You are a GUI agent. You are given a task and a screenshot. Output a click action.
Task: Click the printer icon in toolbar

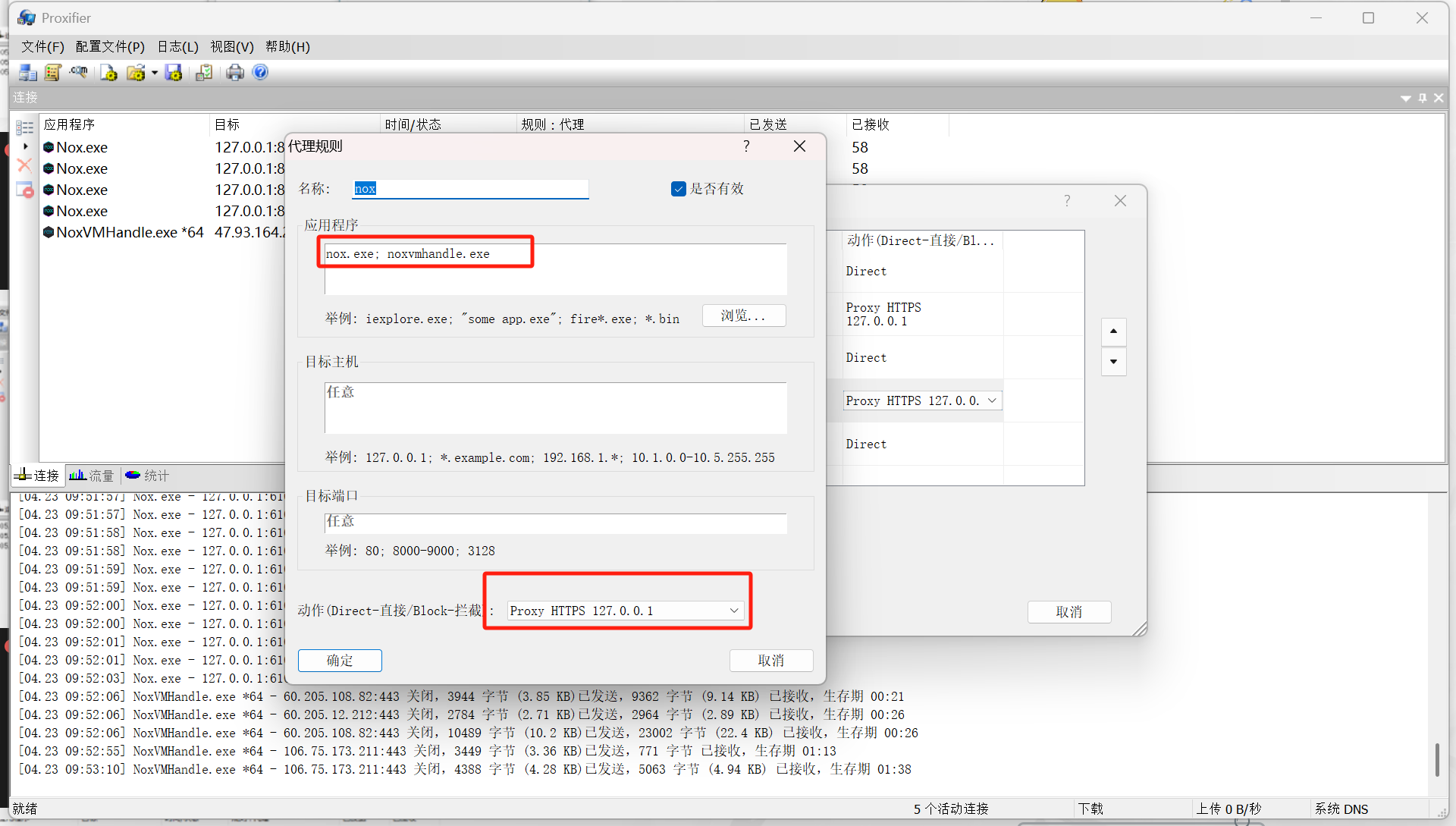[235, 72]
